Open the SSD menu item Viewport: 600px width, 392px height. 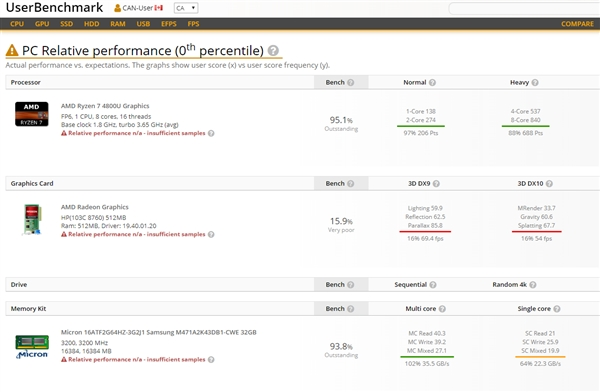[67, 24]
